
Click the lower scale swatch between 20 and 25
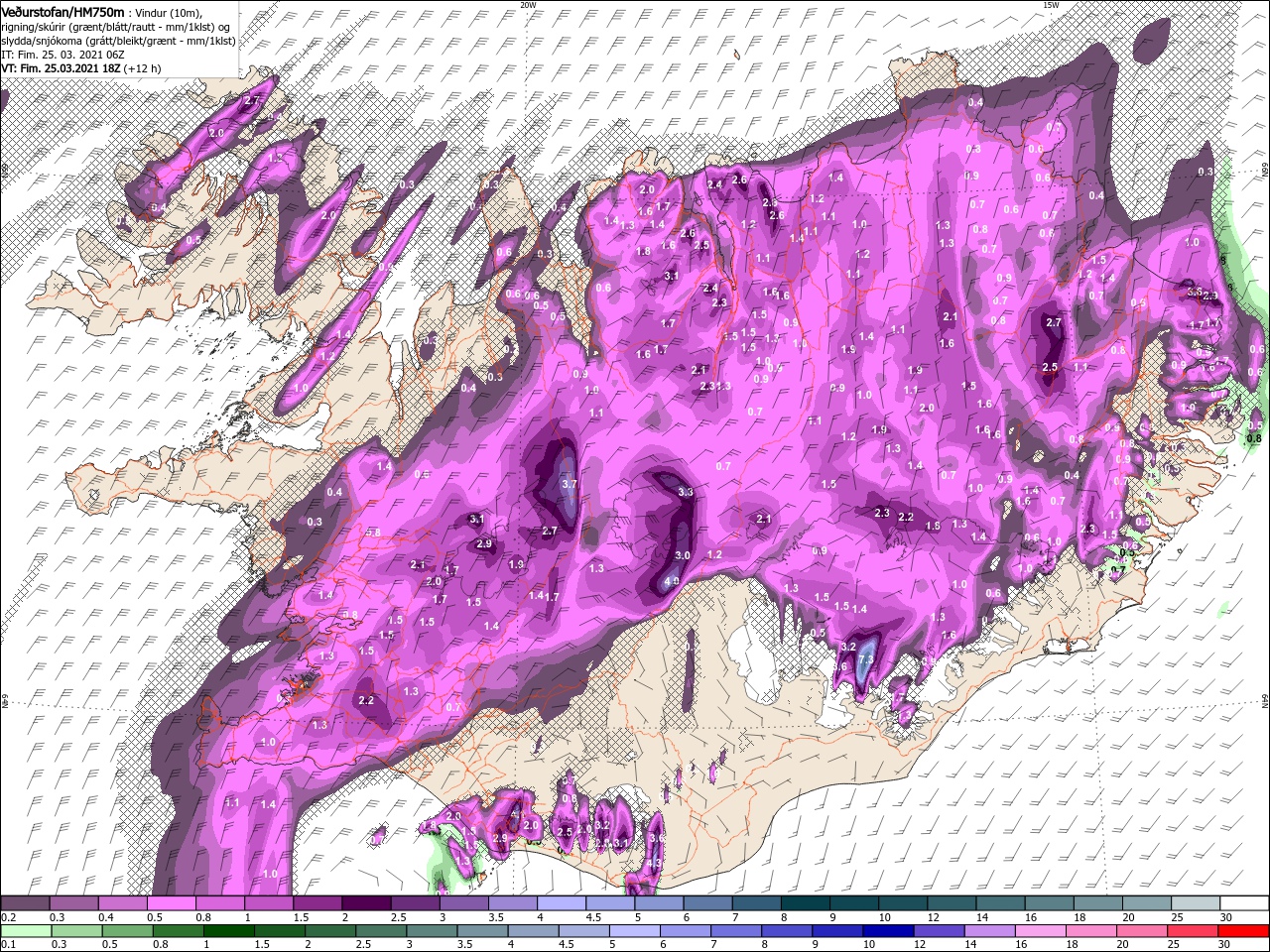(x=1141, y=931)
